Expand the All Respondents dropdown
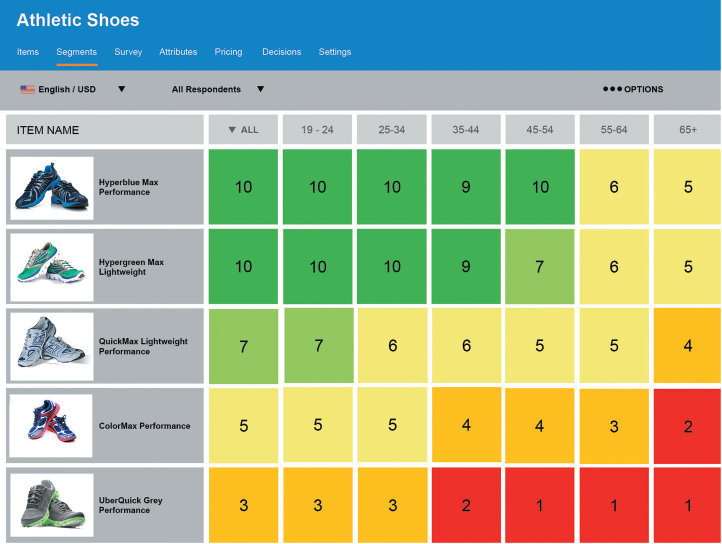The width and height of the screenshot is (722, 544). (x=260, y=89)
